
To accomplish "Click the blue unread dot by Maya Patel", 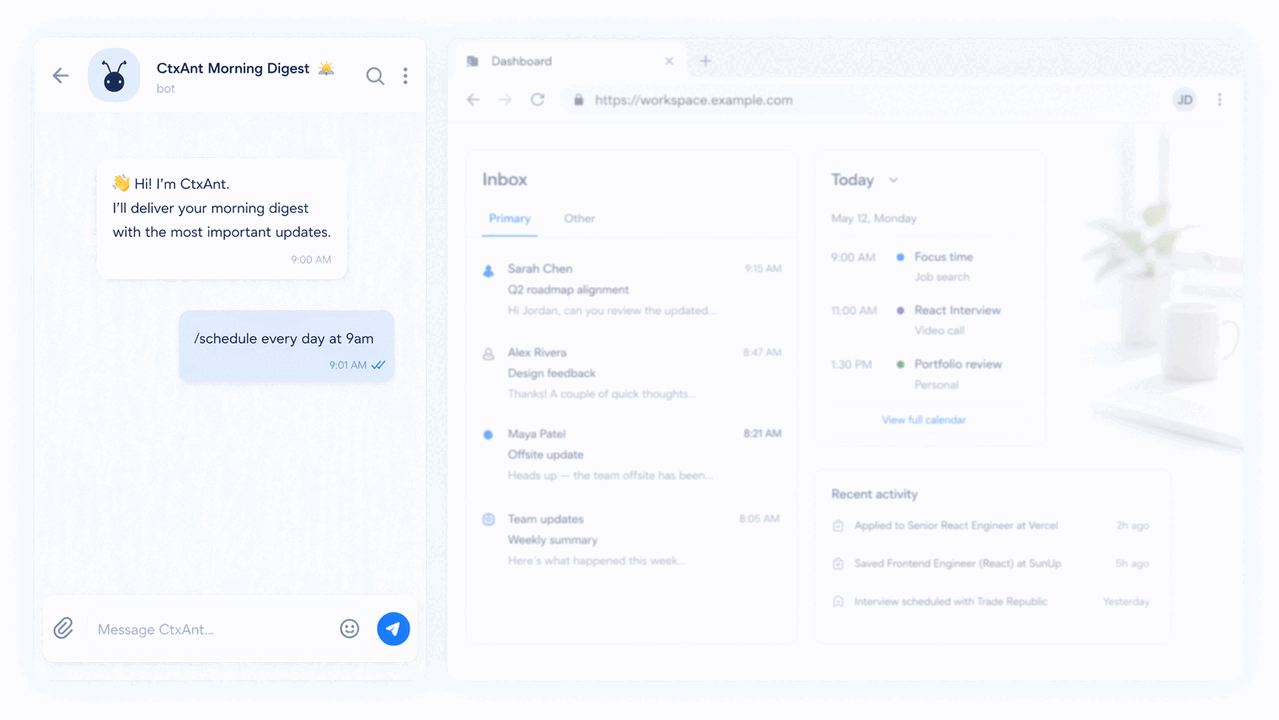I will [488, 435].
